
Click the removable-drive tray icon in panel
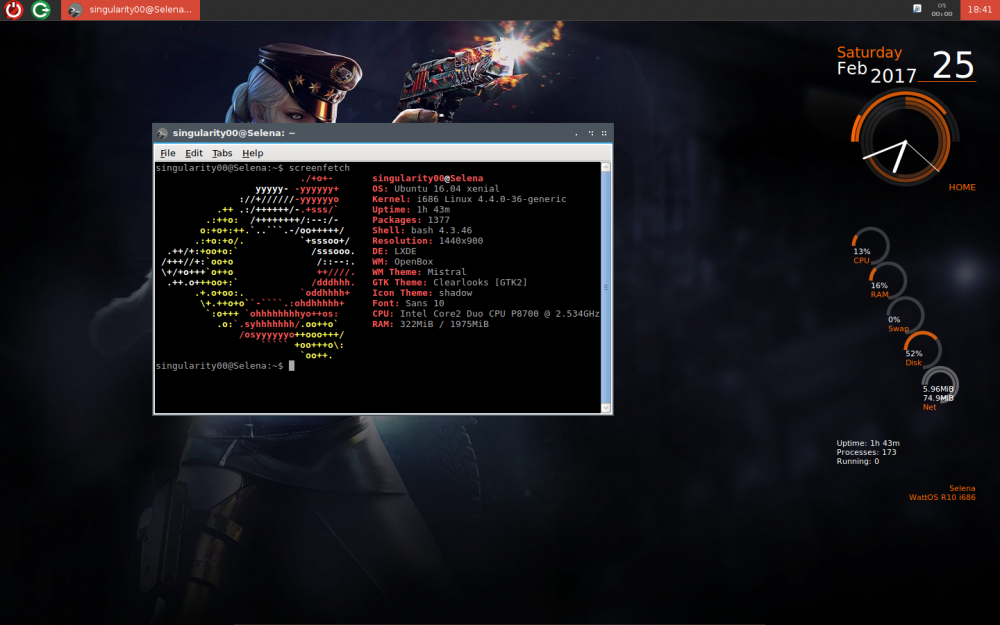pyautogui.click(x=916, y=9)
